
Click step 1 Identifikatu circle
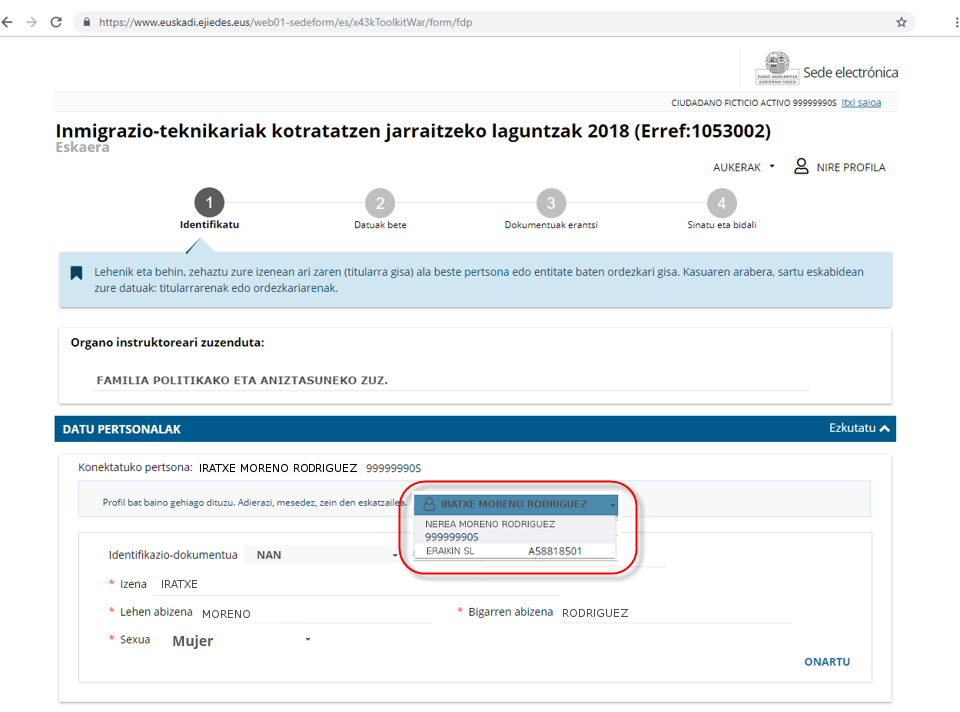tap(209, 203)
